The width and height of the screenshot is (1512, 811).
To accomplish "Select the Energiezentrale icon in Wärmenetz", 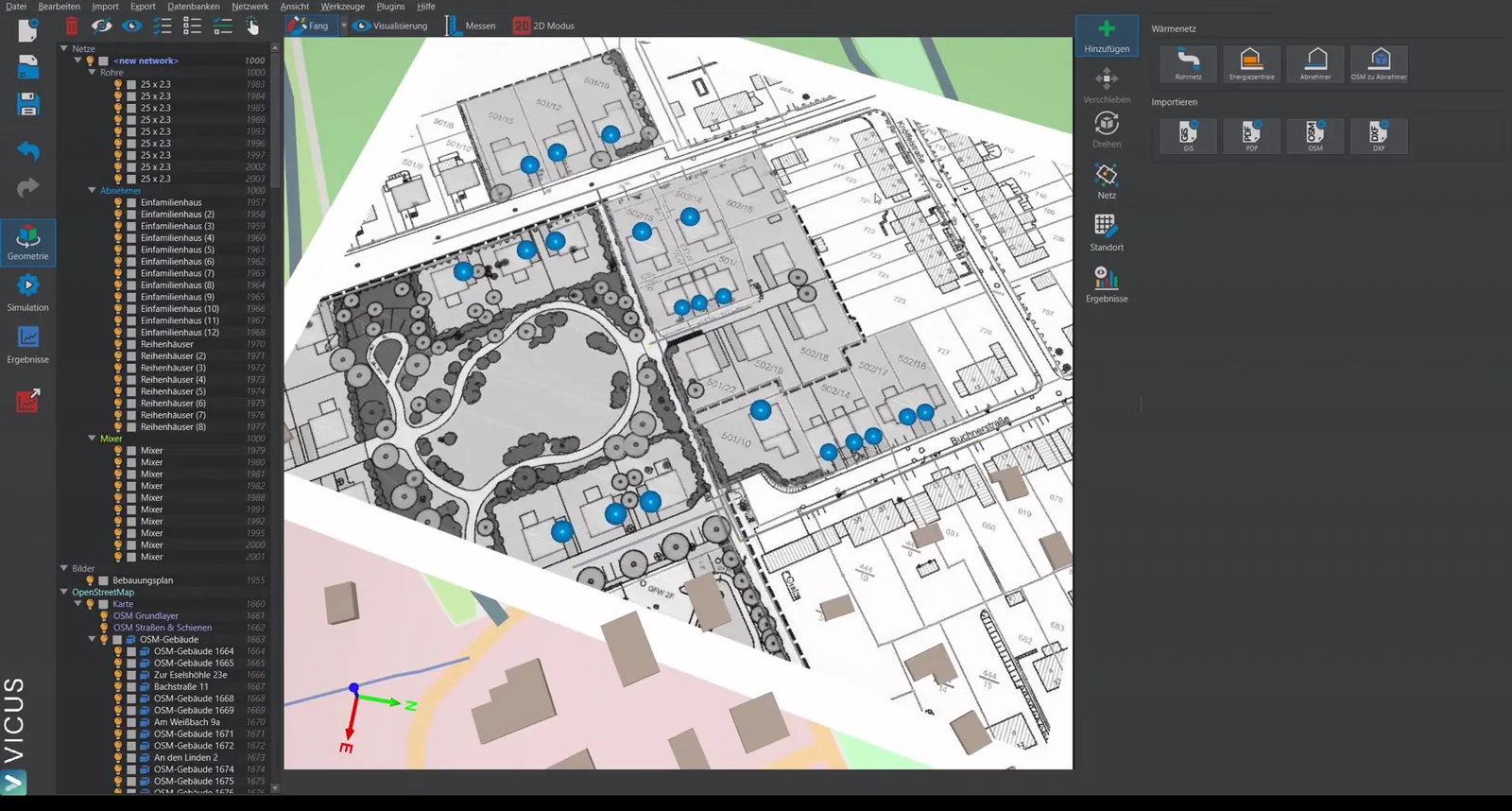I will (x=1251, y=63).
